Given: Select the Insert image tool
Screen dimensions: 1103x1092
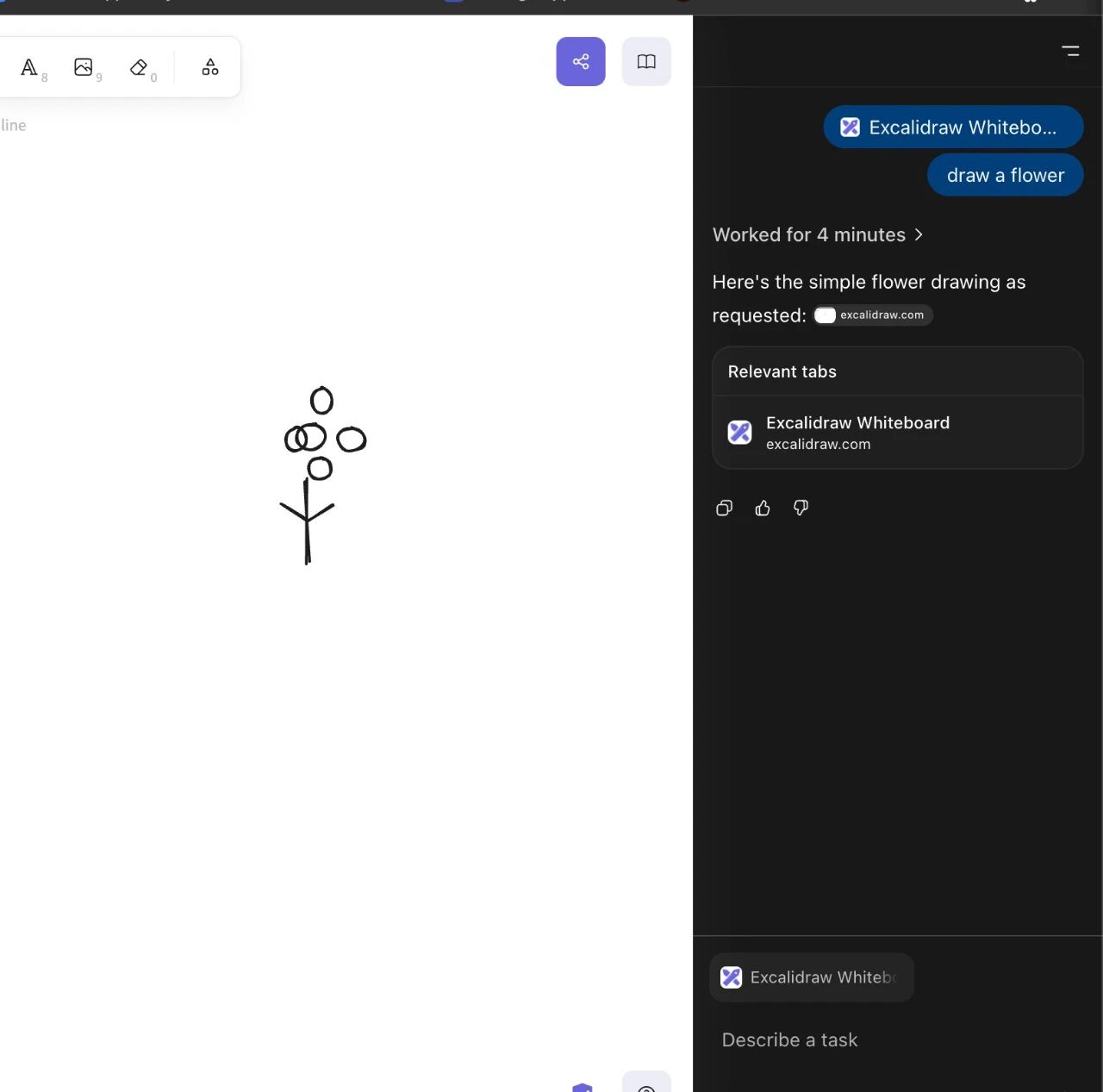Looking at the screenshot, I should click(84, 67).
